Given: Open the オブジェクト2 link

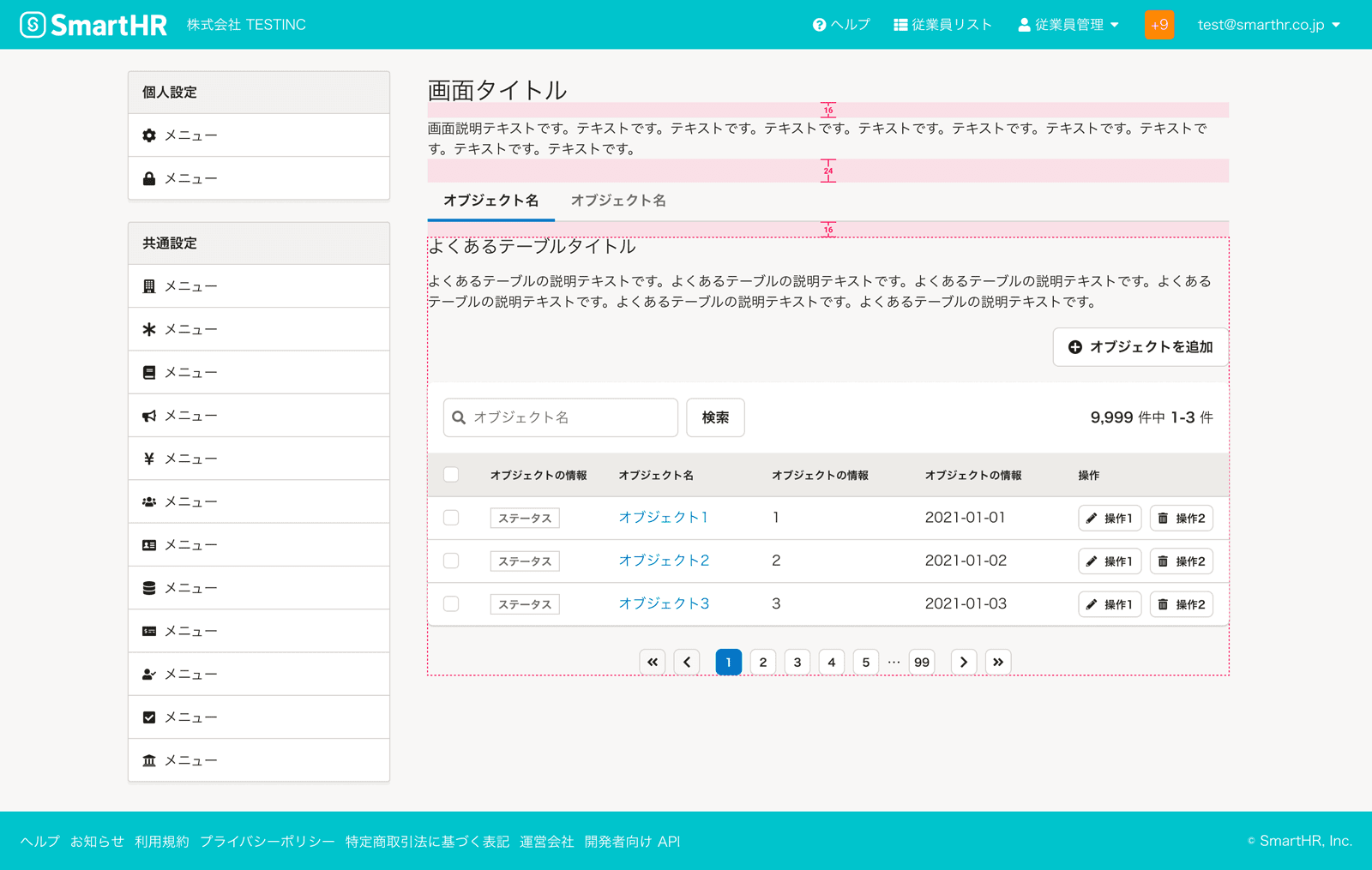Looking at the screenshot, I should (x=664, y=561).
